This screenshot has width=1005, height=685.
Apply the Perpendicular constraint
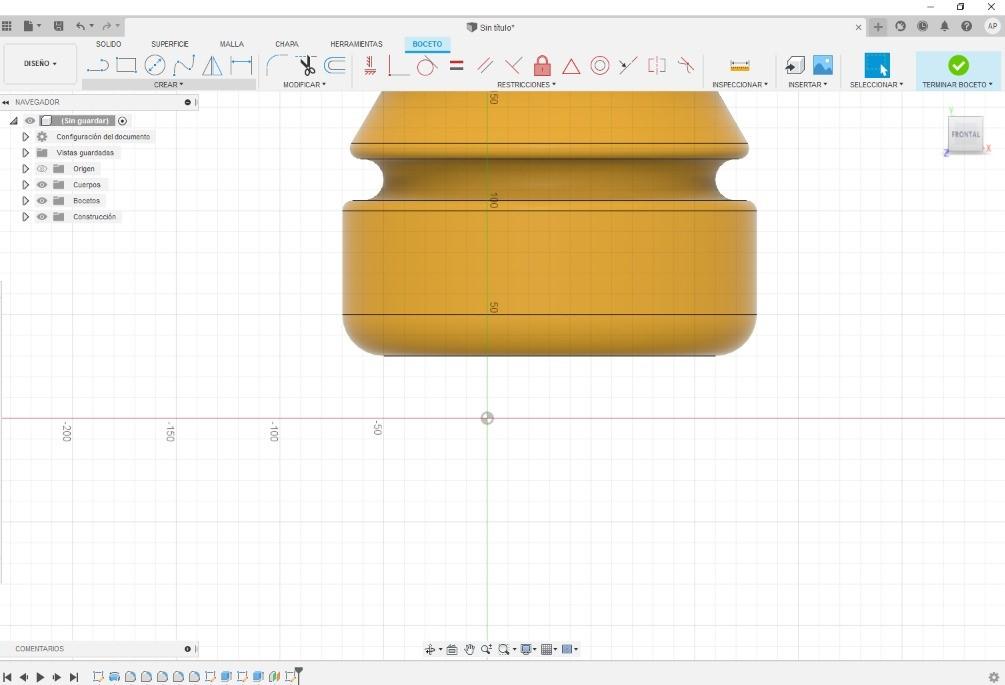[x=513, y=65]
